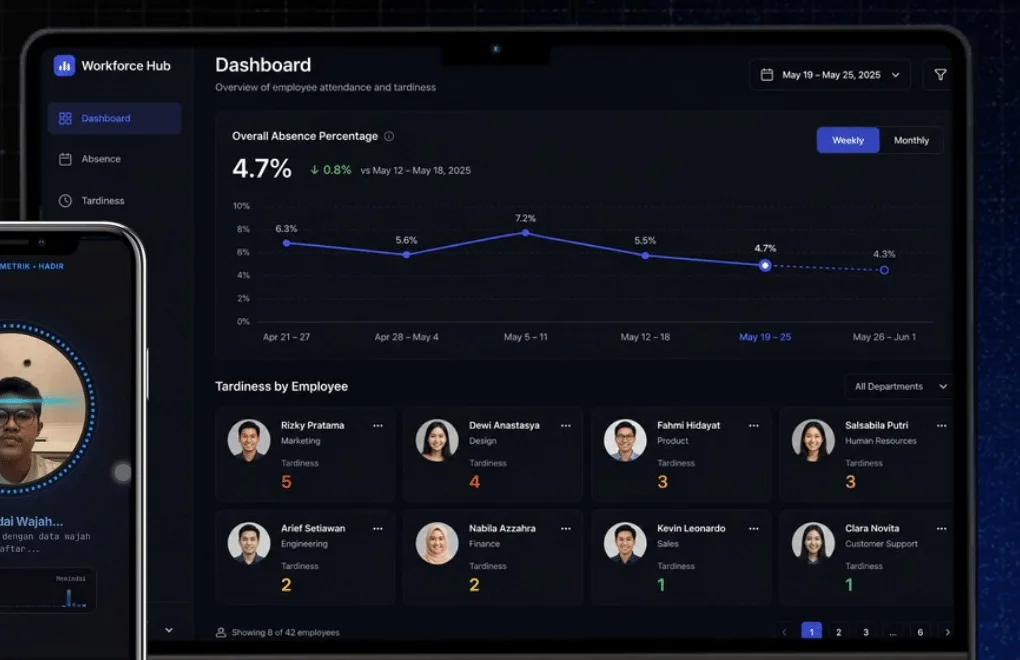This screenshot has height=660, width=1020.
Task: Select the 5.6% data point on chart
Action: tap(407, 255)
